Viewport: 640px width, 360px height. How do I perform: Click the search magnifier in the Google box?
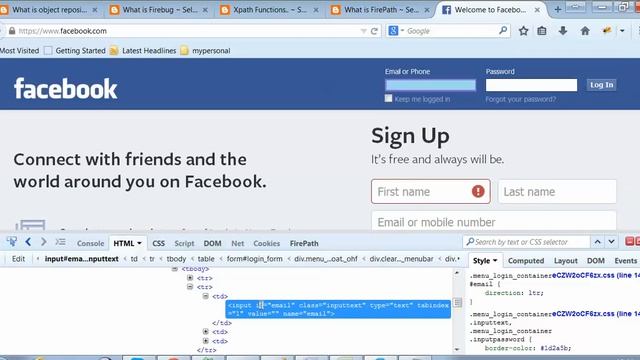[503, 31]
